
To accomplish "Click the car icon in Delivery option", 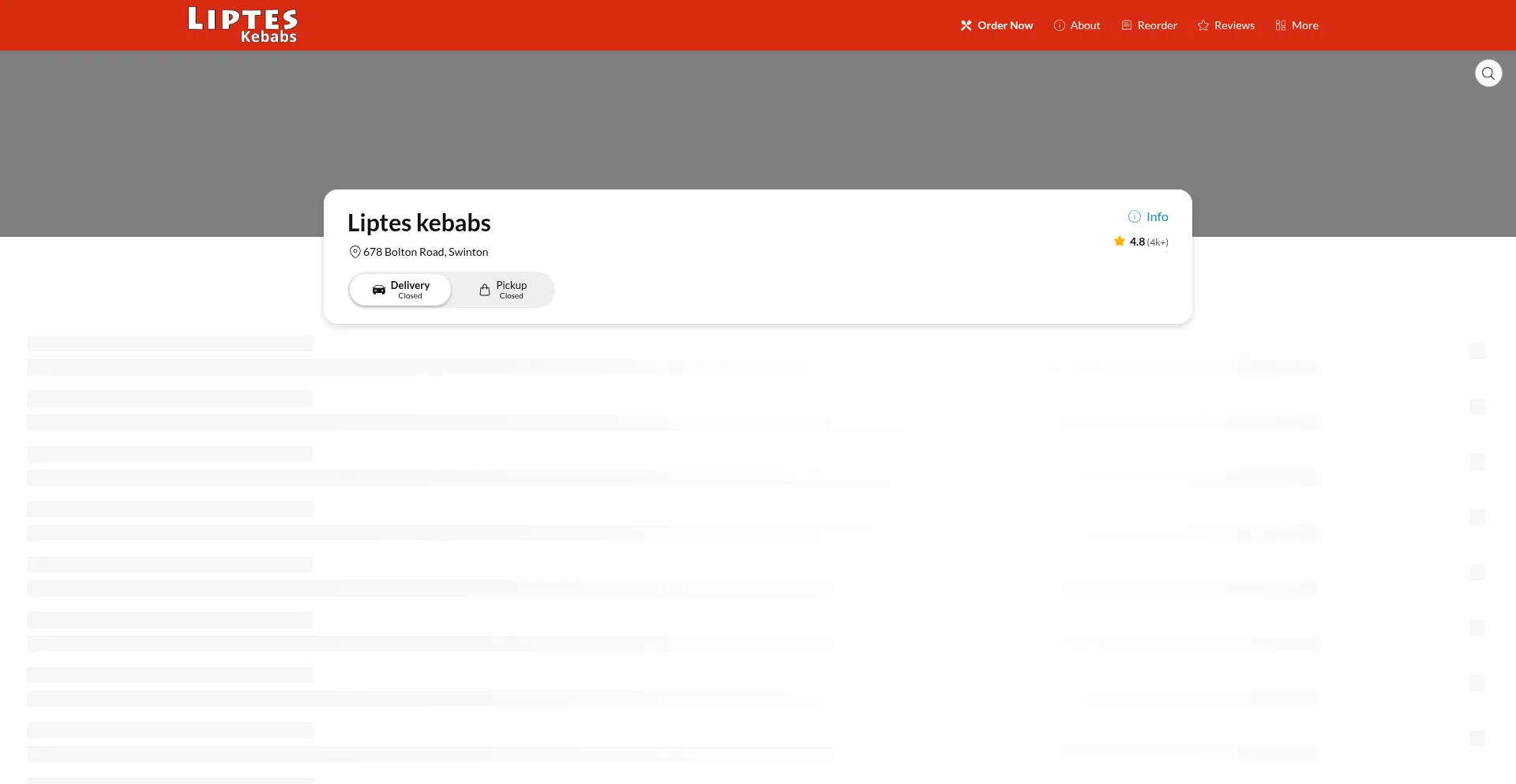I will [x=379, y=290].
